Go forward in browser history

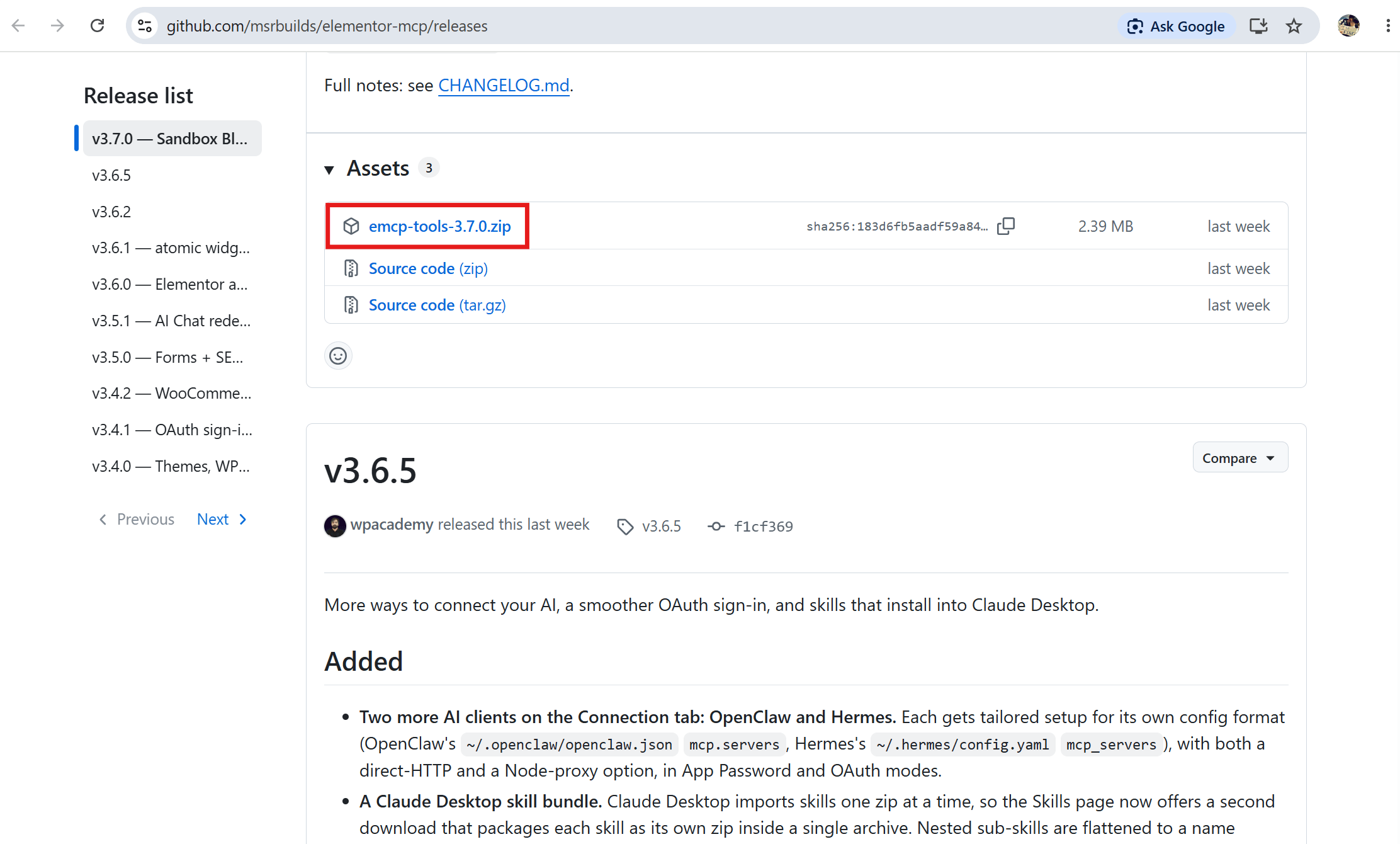(57, 26)
